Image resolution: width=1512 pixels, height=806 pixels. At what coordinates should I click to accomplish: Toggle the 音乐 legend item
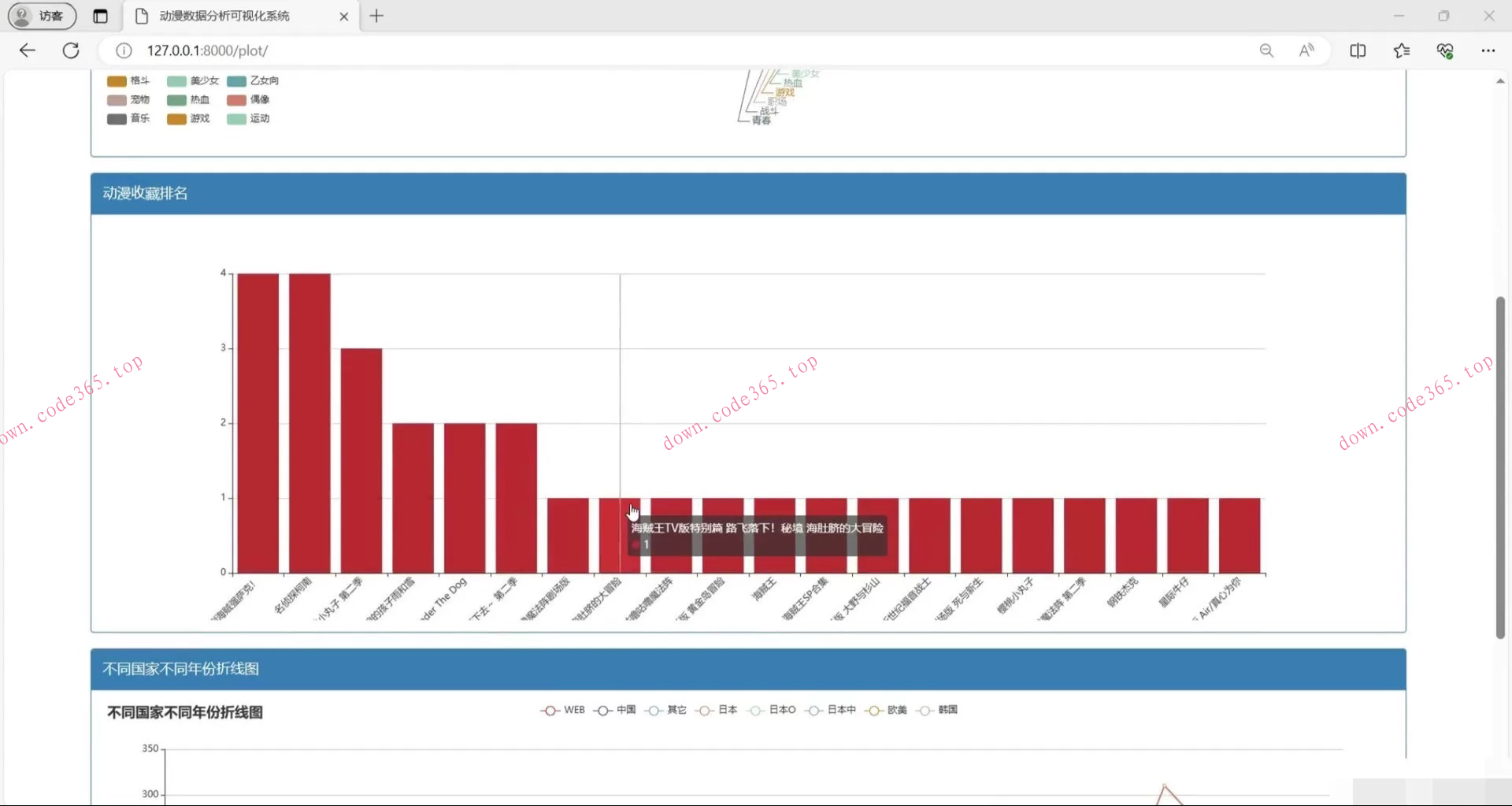click(x=128, y=118)
